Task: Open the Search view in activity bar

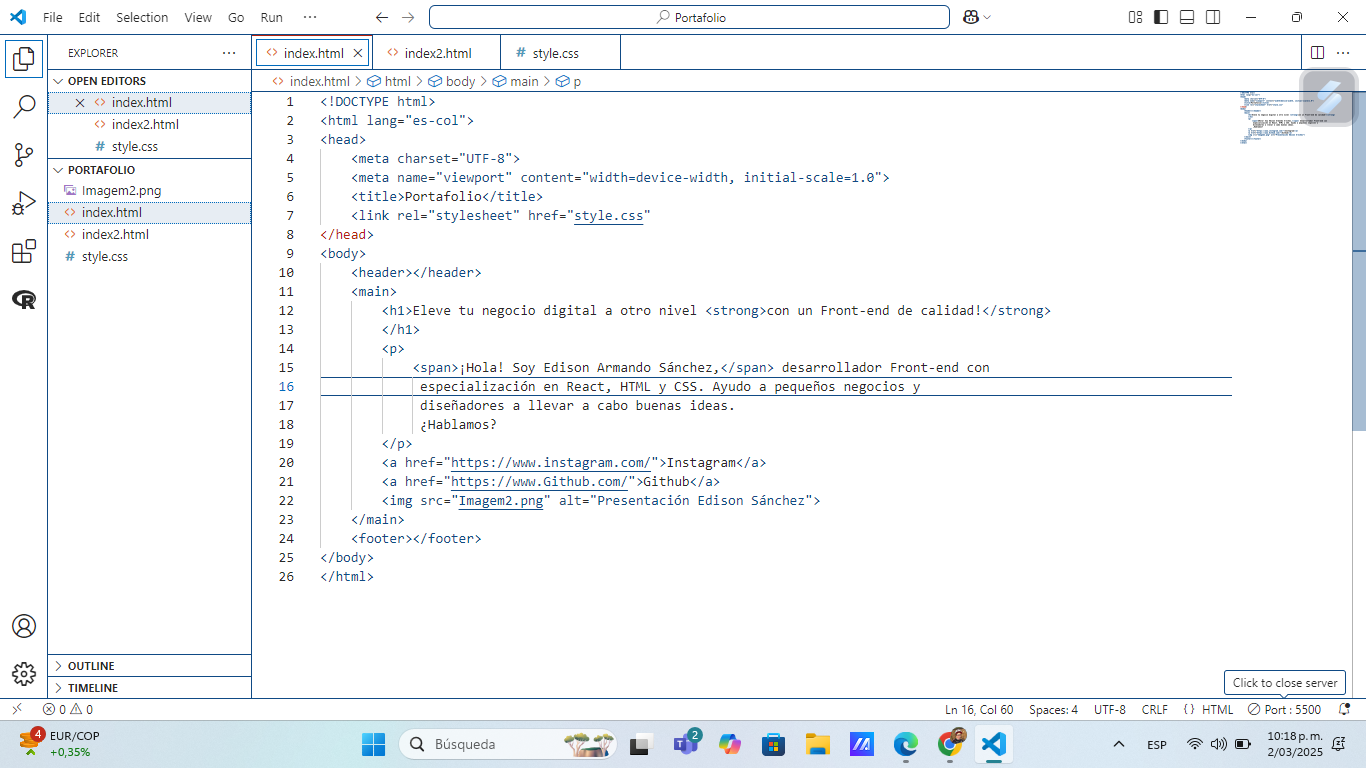Action: pos(24,107)
